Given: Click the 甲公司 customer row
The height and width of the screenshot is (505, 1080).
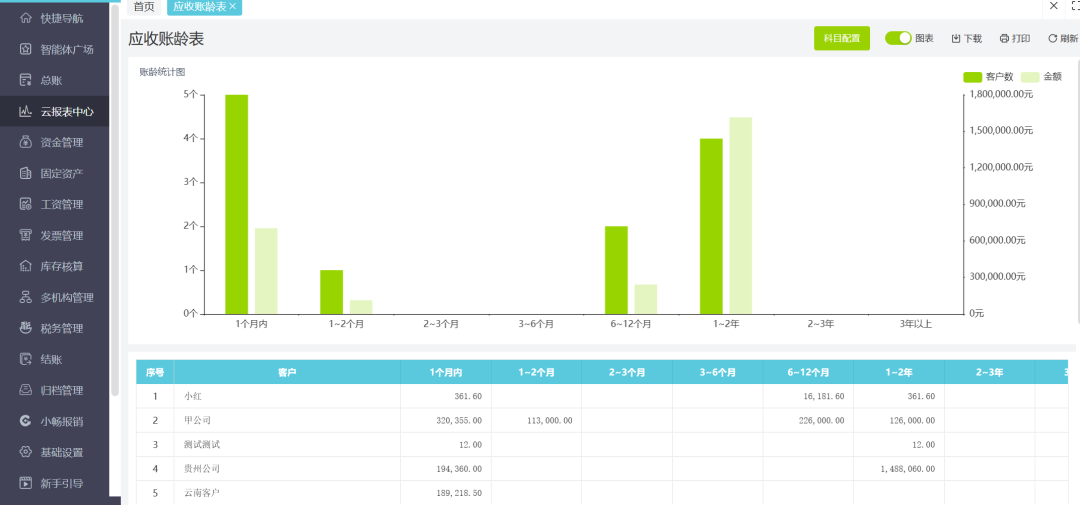Looking at the screenshot, I should pos(198,420).
